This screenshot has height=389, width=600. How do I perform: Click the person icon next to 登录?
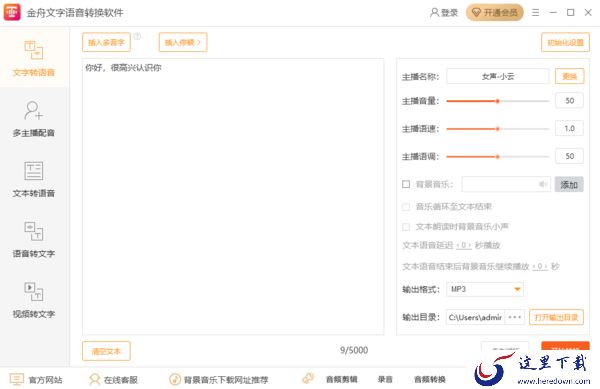click(x=434, y=13)
